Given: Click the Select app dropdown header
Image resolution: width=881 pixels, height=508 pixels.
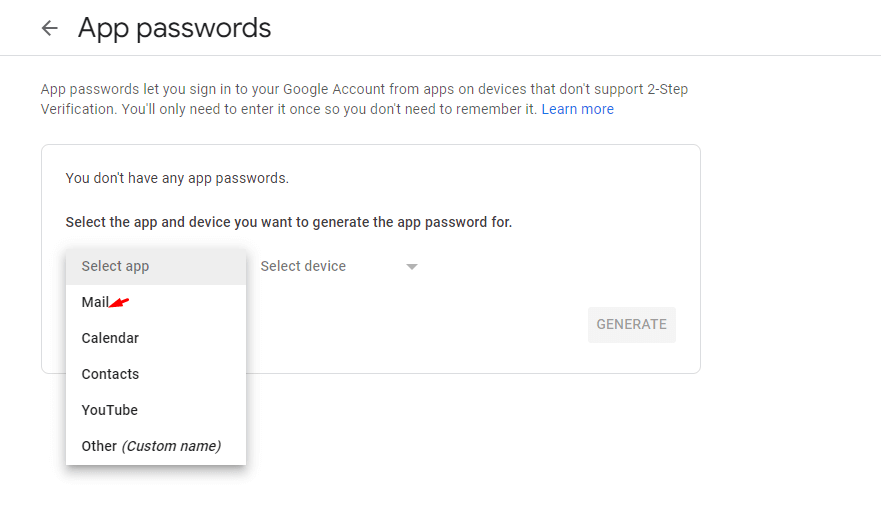Looking at the screenshot, I should 155,266.
